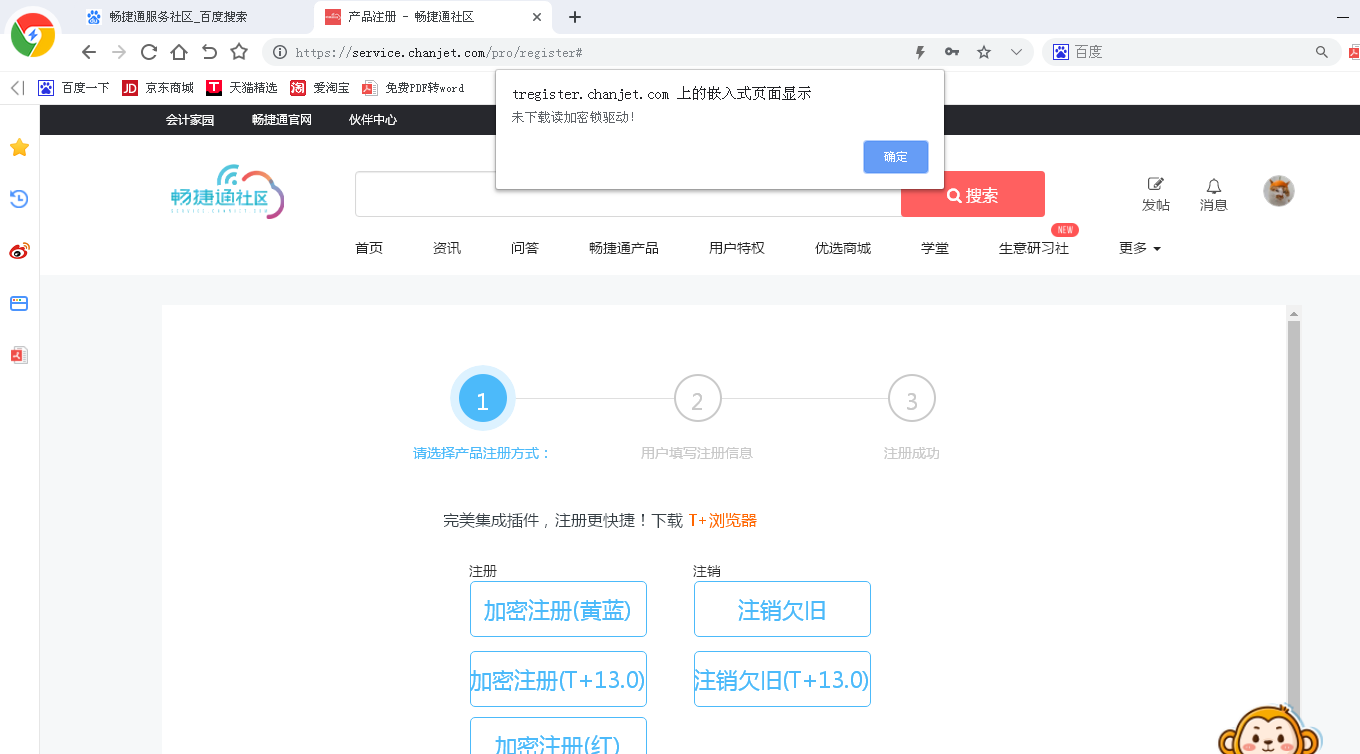Expand the 更多 dropdown menu
1360x754 pixels.
coord(1140,248)
